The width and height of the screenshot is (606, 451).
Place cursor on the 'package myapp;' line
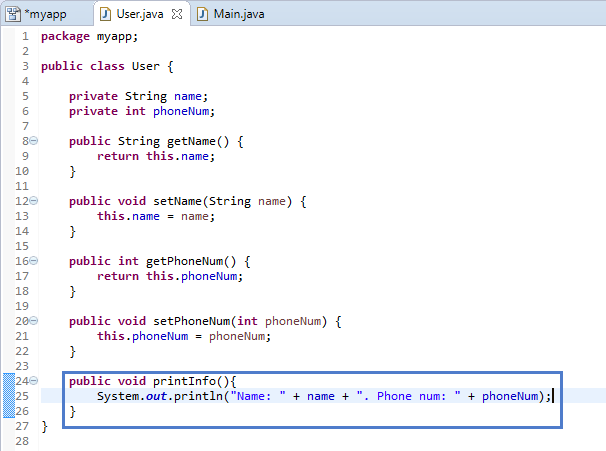(90, 36)
